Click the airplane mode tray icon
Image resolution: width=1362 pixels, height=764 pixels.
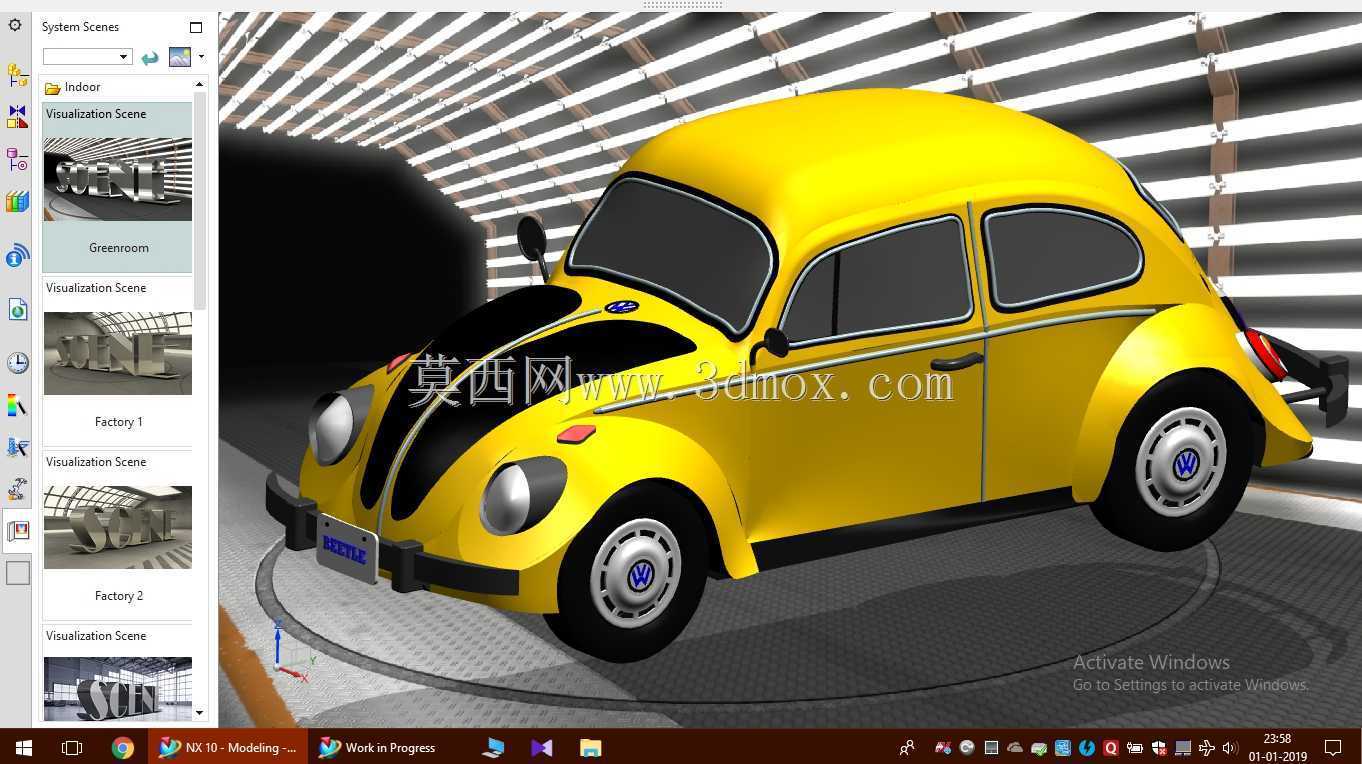tap(1207, 747)
